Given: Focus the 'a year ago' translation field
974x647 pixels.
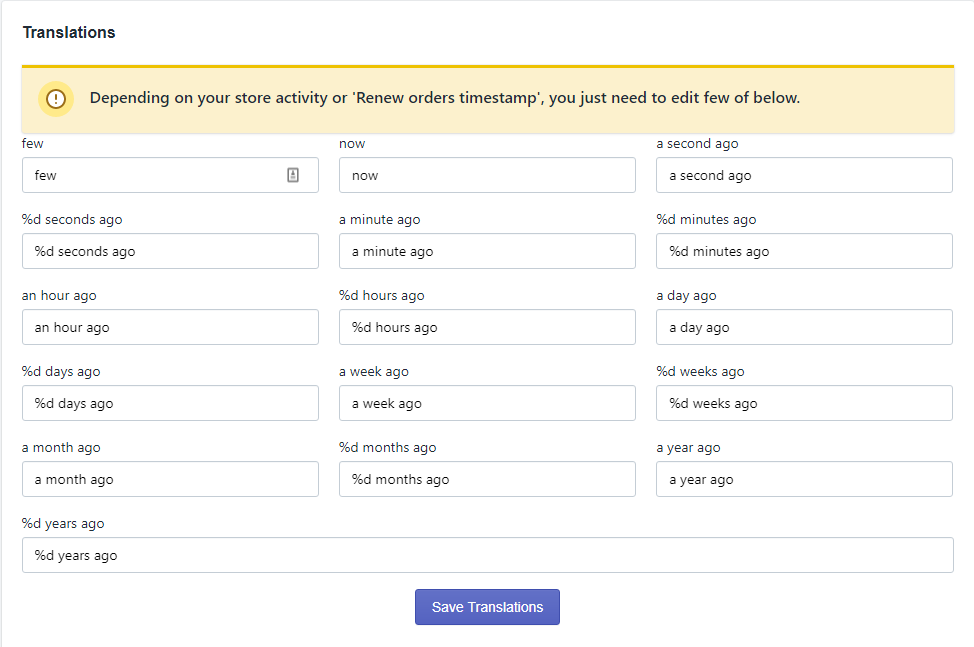Looking at the screenshot, I should (804, 479).
